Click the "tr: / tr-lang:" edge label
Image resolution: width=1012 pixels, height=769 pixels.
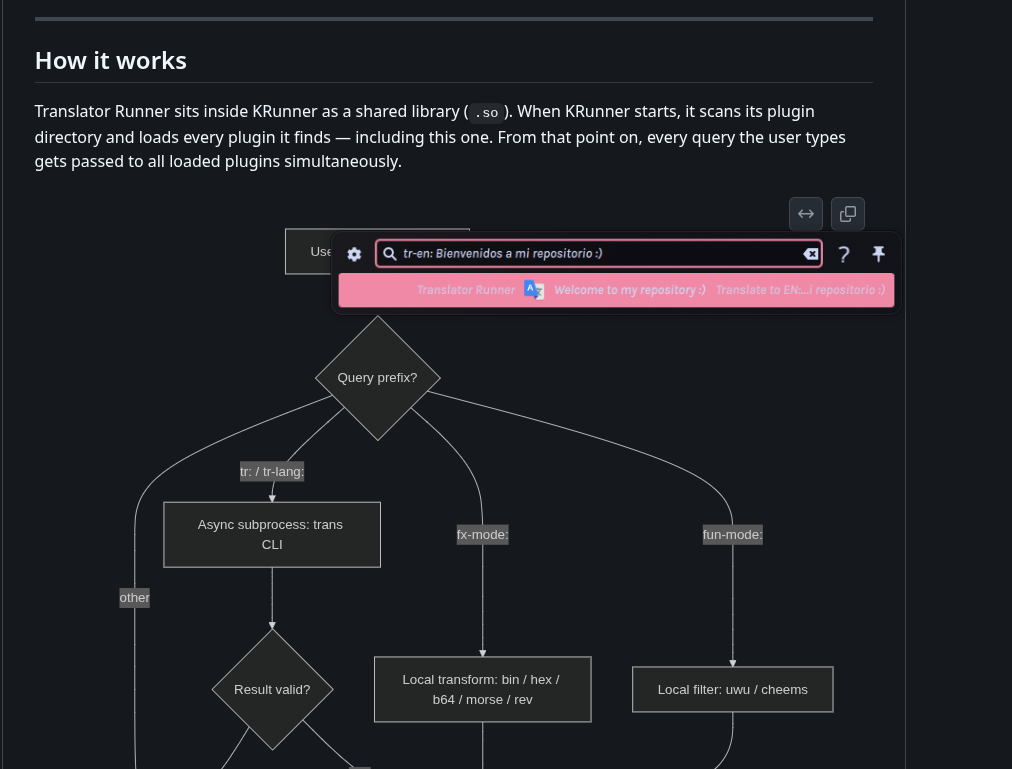pyautogui.click(x=272, y=471)
